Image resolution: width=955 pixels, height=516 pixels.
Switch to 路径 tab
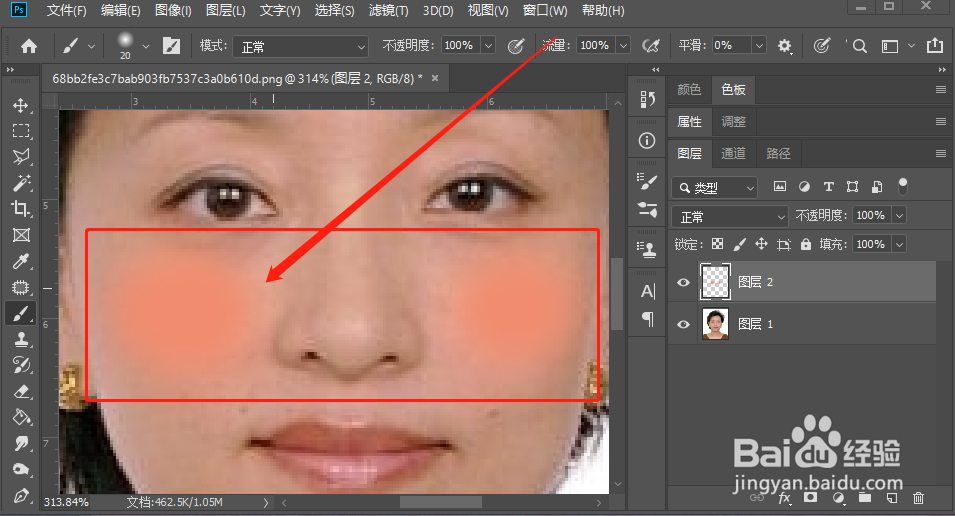click(778, 154)
